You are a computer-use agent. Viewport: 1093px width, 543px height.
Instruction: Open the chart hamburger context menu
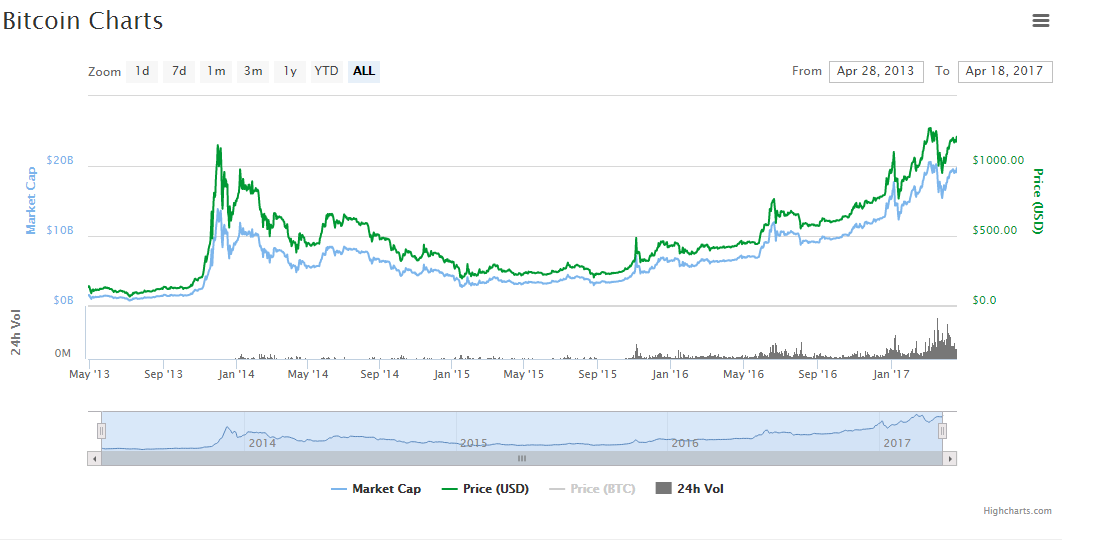coord(1040,21)
